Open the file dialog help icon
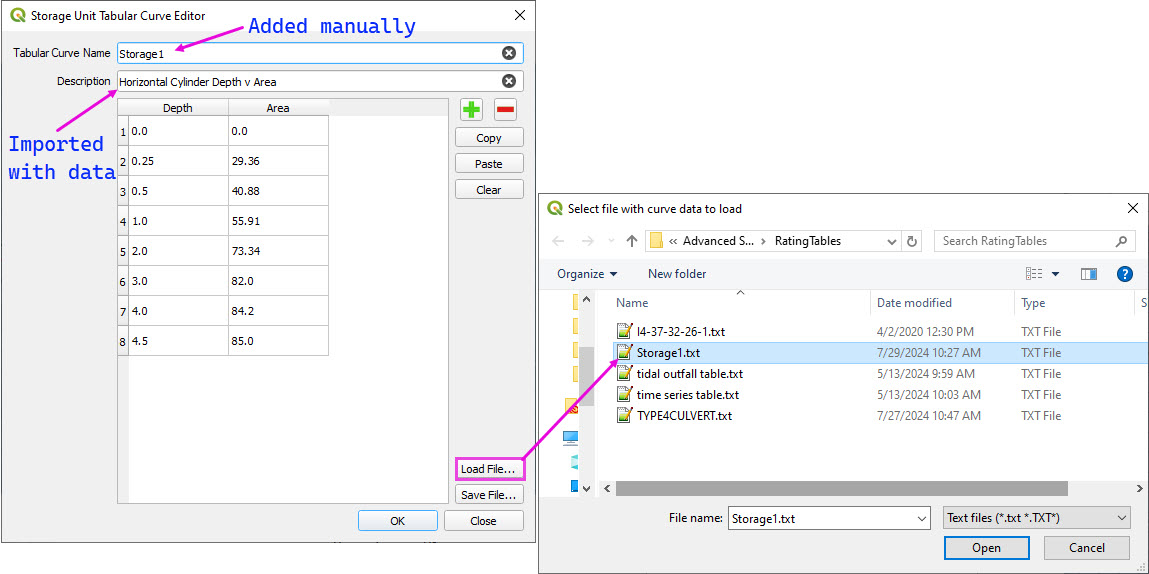1149x574 pixels. click(1124, 274)
